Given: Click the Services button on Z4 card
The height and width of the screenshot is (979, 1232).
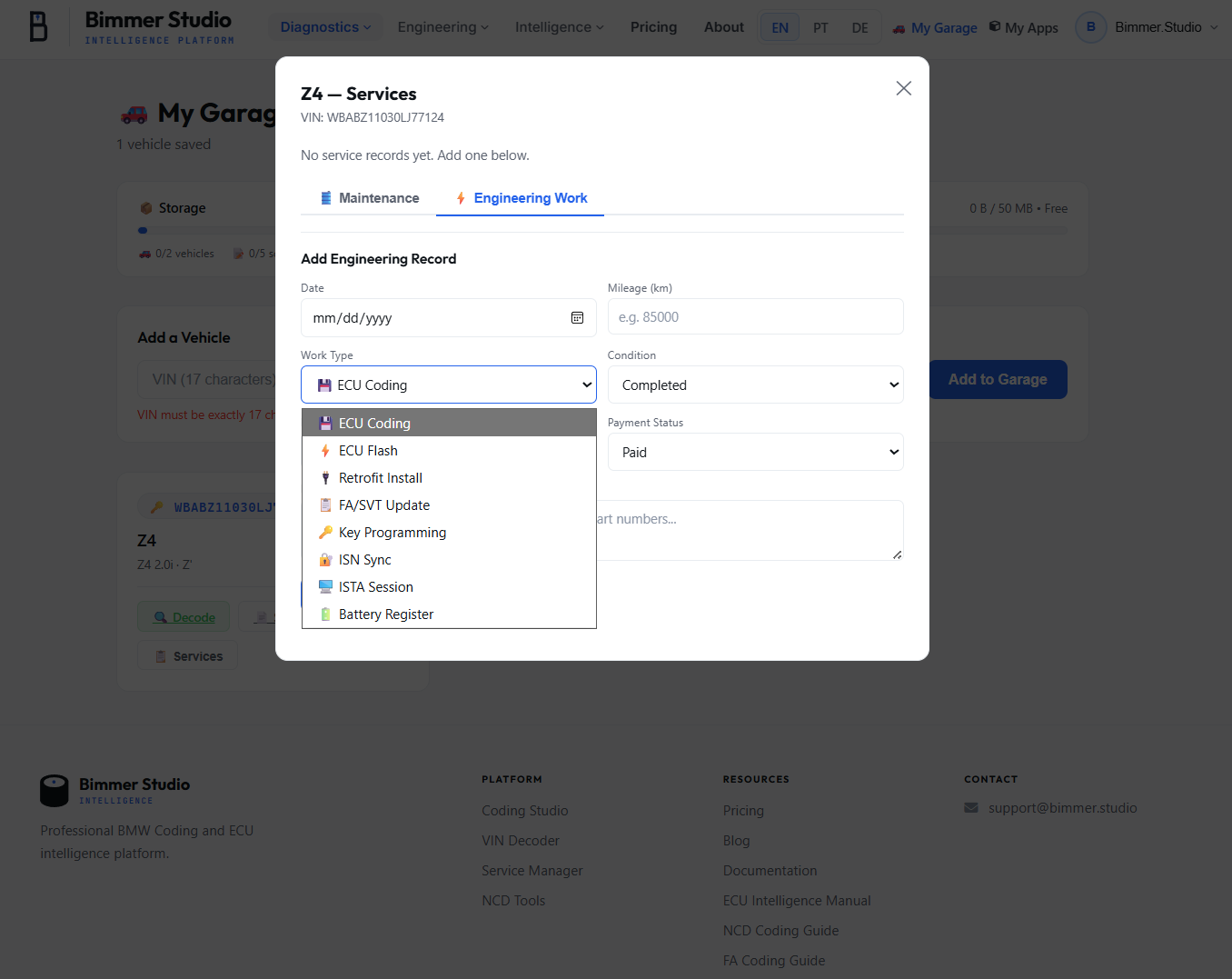Looking at the screenshot, I should 188,656.
